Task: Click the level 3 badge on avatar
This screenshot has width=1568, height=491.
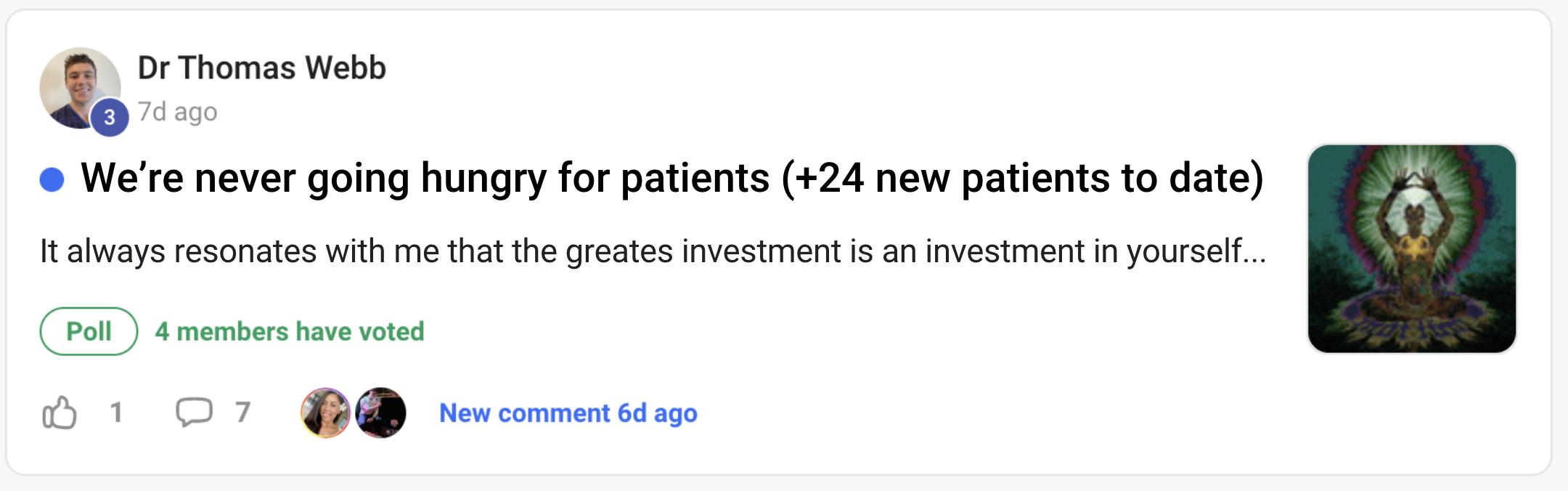Action: click(110, 117)
